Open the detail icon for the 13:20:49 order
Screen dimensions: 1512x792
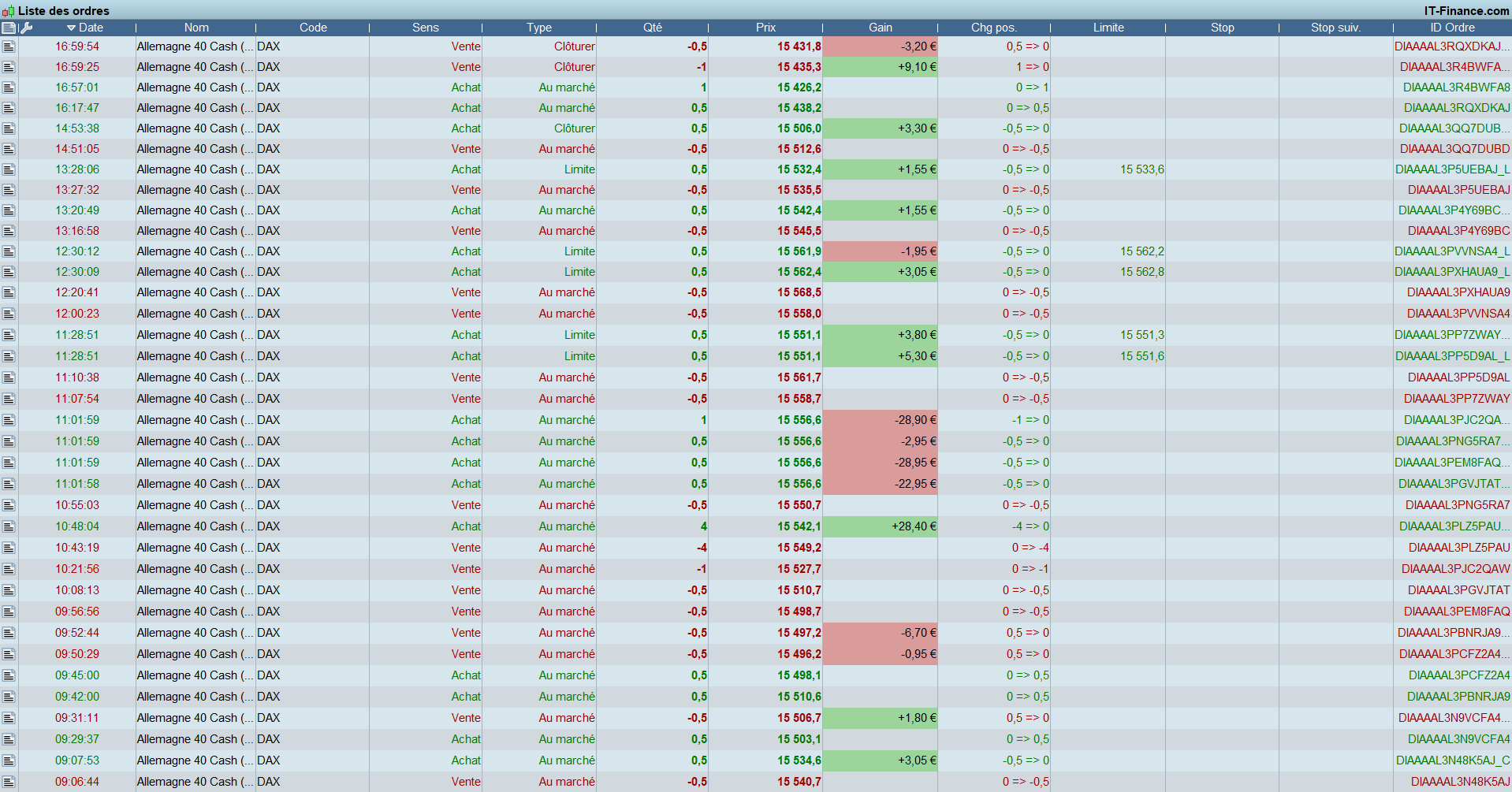click(x=9, y=210)
